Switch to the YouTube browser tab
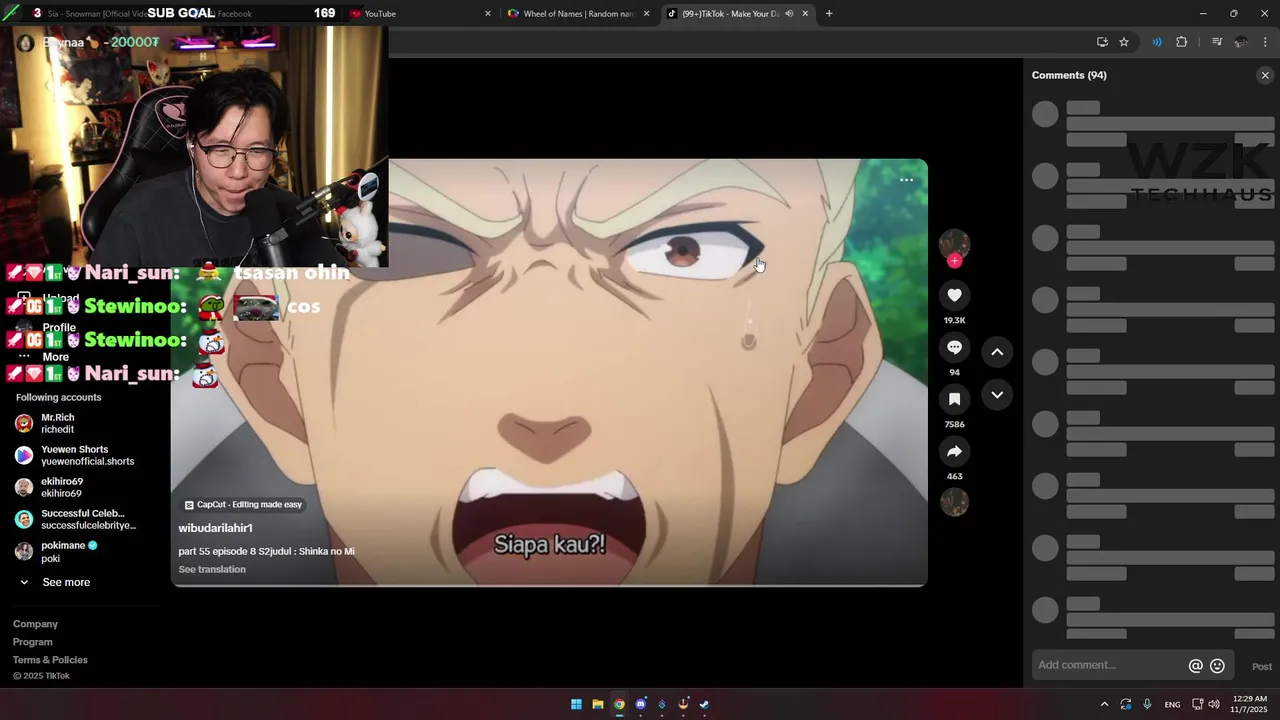 pyautogui.click(x=420, y=14)
